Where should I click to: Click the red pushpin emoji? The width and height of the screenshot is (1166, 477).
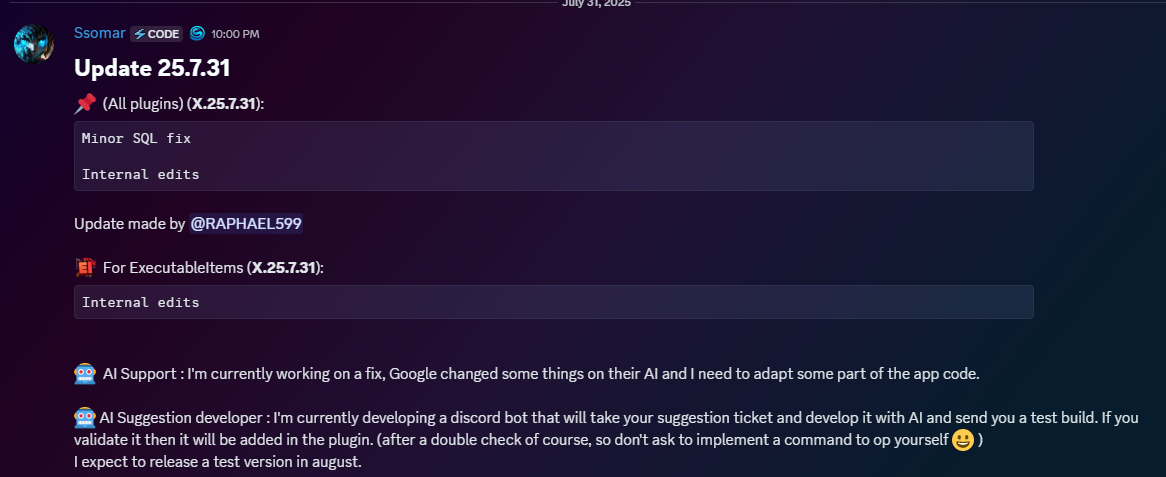[x=86, y=103]
